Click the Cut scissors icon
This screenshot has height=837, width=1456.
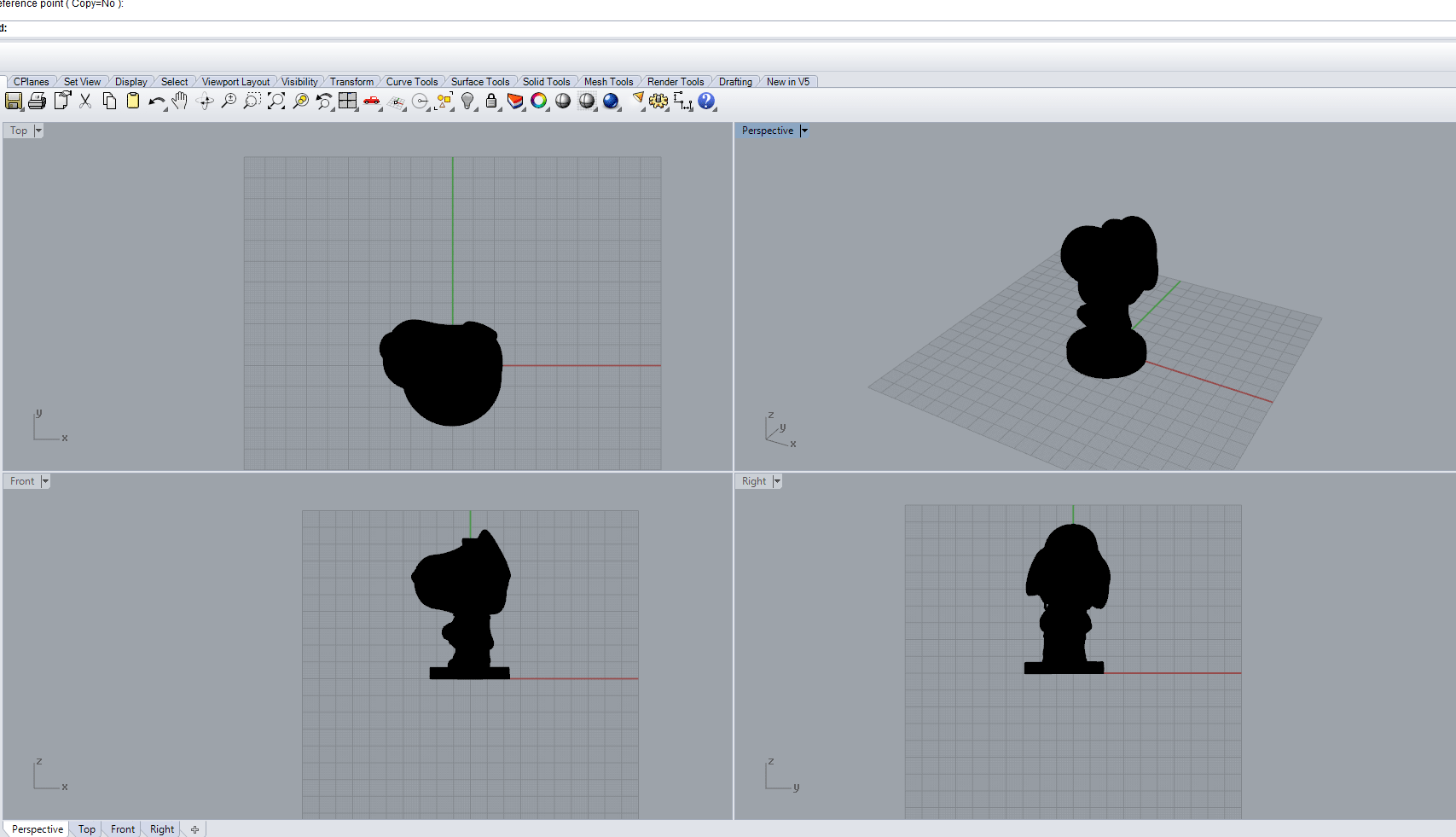pos(85,101)
